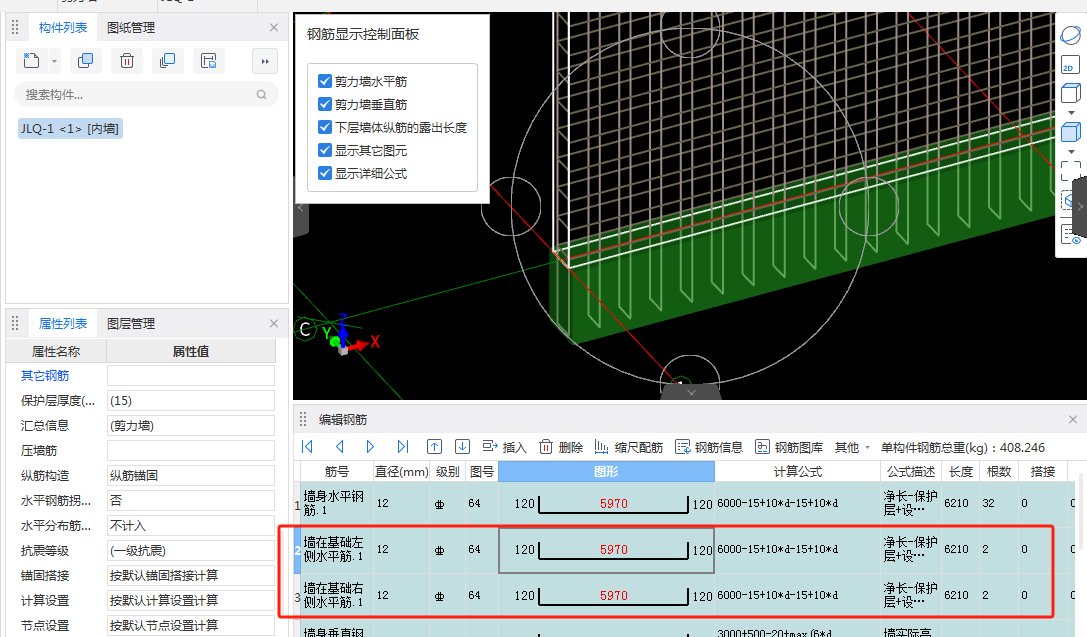Go to previous rebar row

tap(340, 447)
